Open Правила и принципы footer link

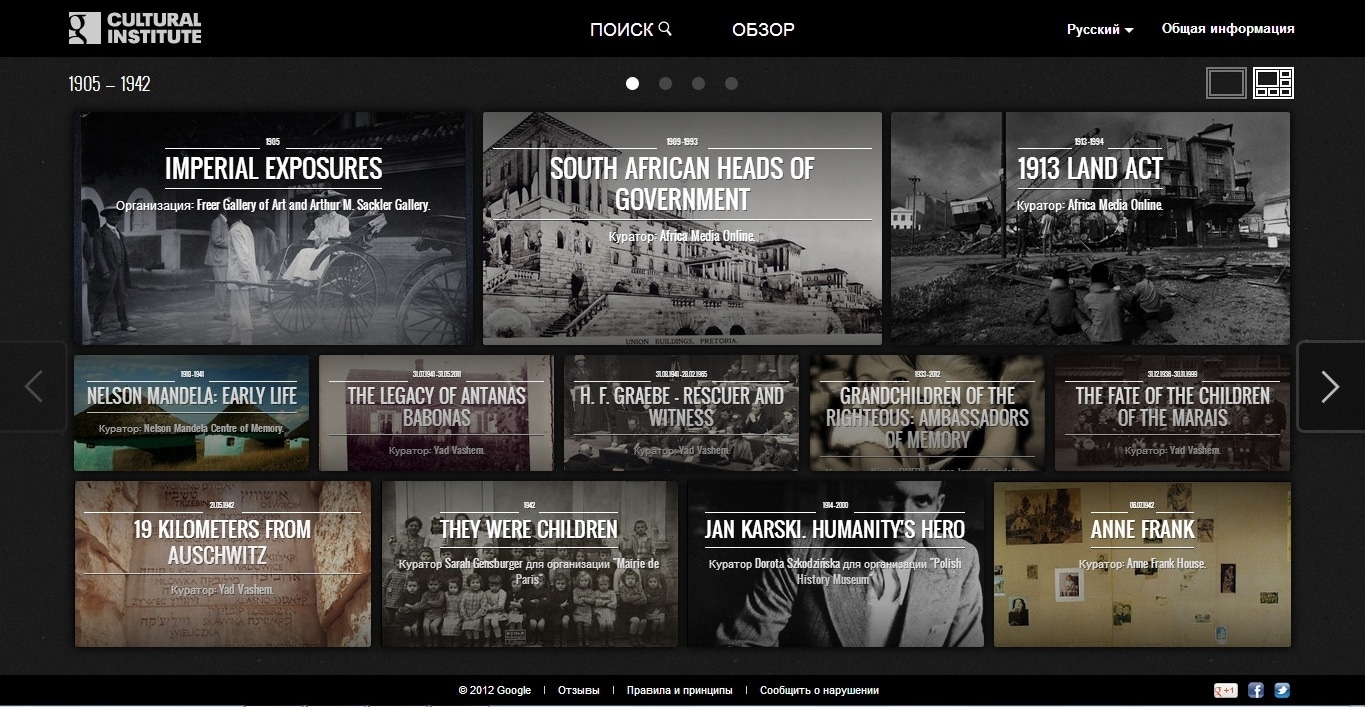679,690
